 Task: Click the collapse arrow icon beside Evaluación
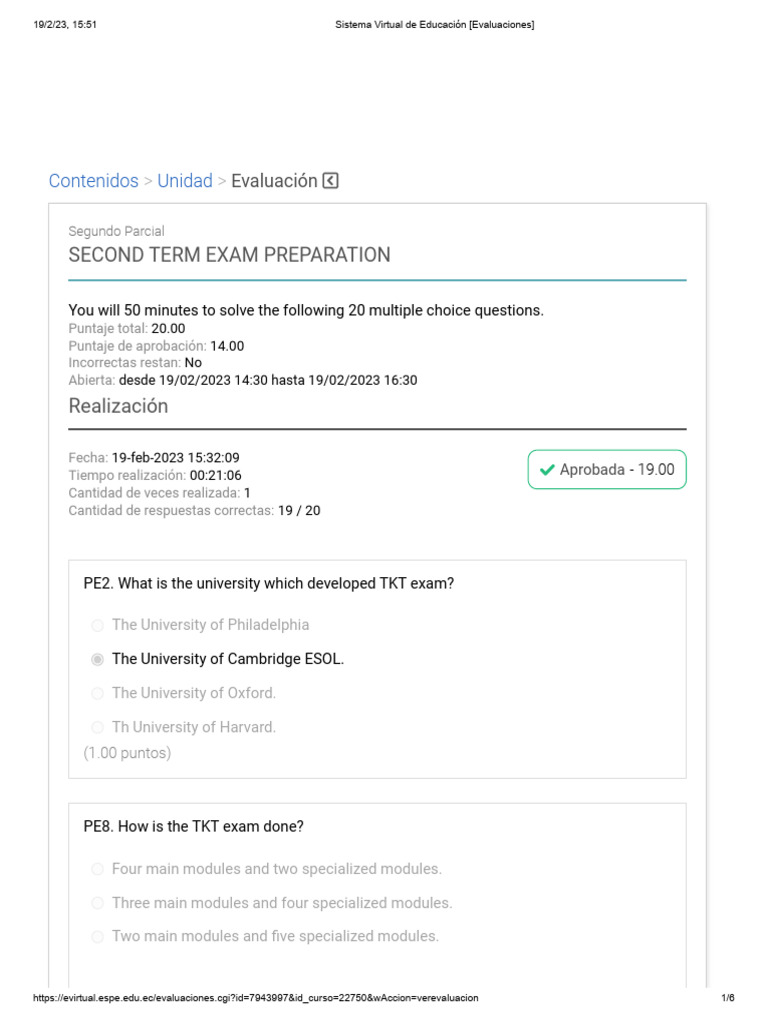coord(331,181)
